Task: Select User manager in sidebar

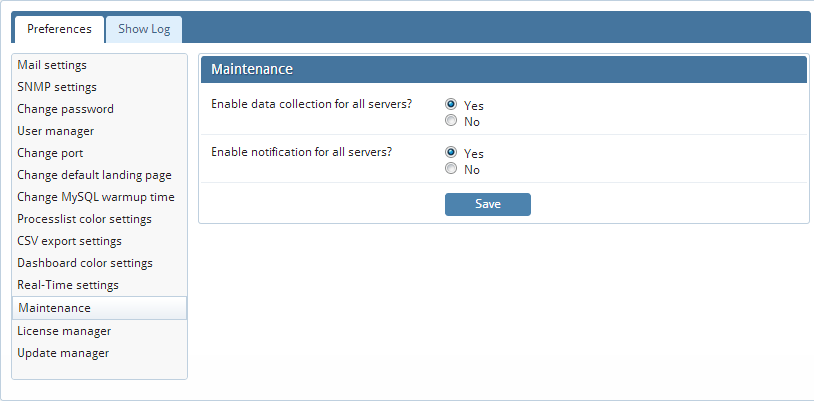Action: pyautogui.click(x=56, y=131)
